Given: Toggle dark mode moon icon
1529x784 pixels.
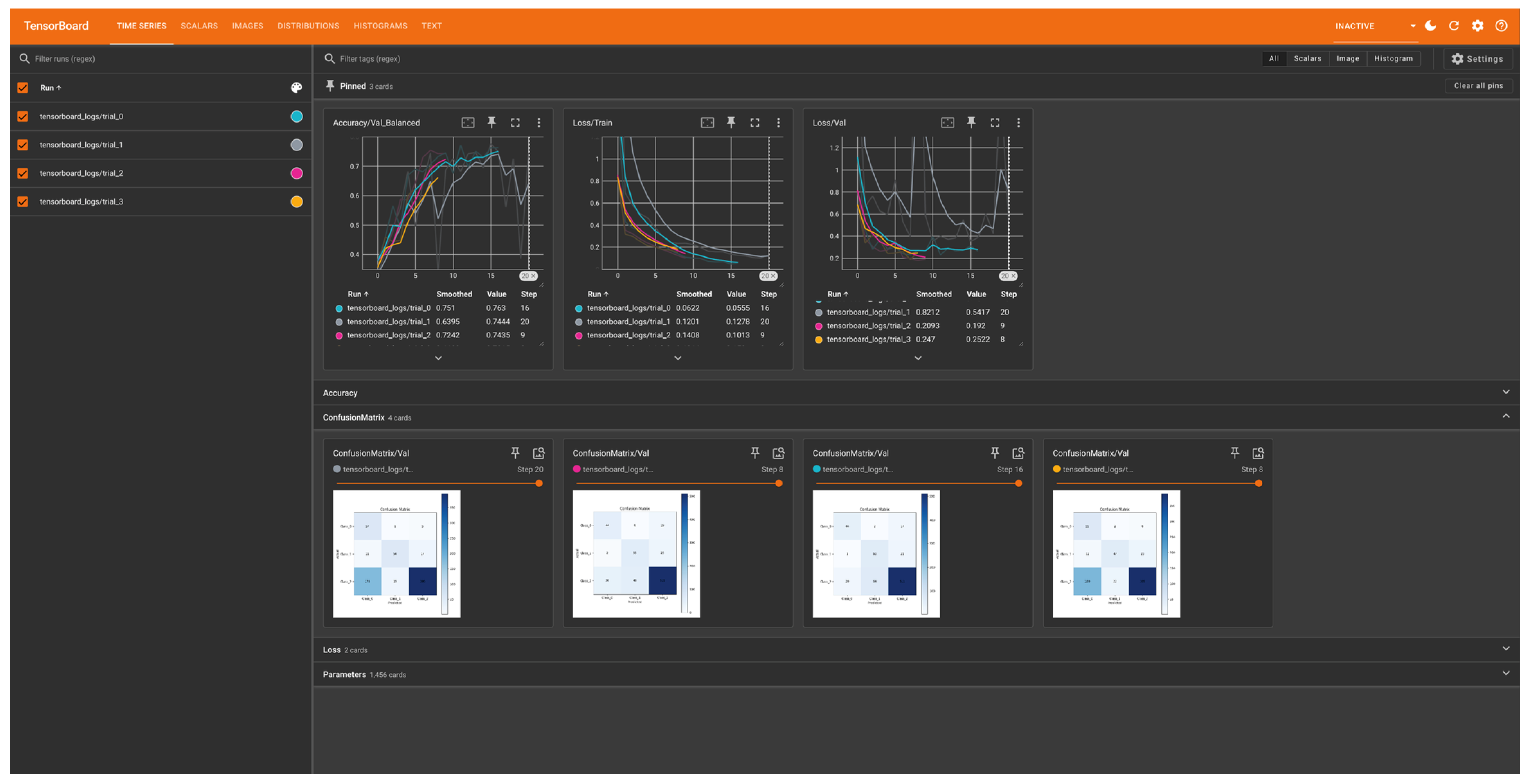Looking at the screenshot, I should pos(1430,26).
